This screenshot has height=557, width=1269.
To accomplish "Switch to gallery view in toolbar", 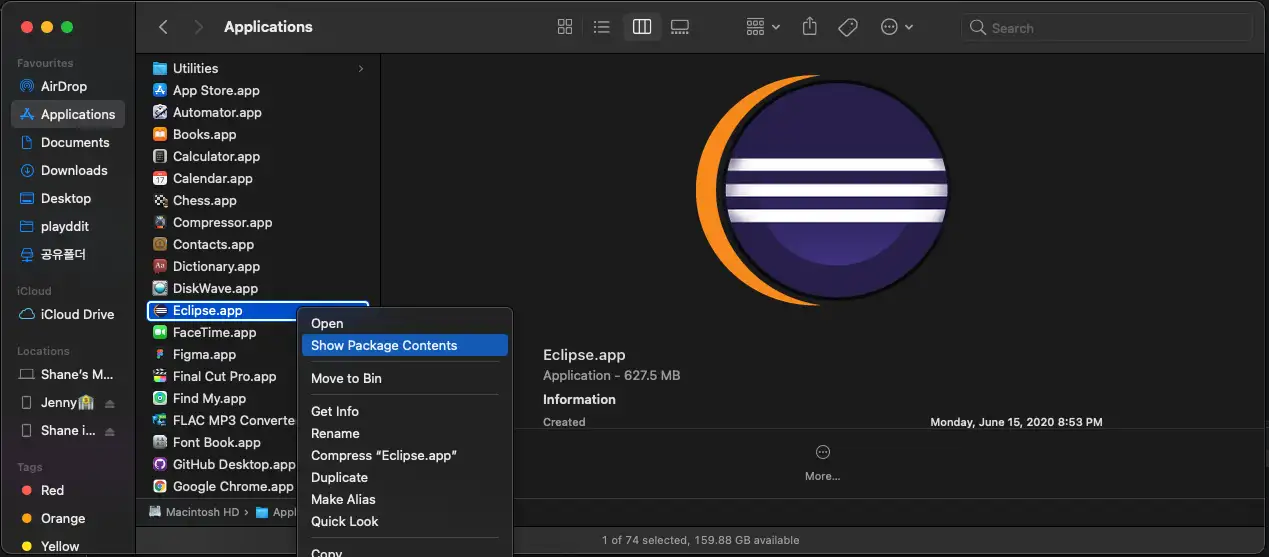I will click(x=680, y=27).
